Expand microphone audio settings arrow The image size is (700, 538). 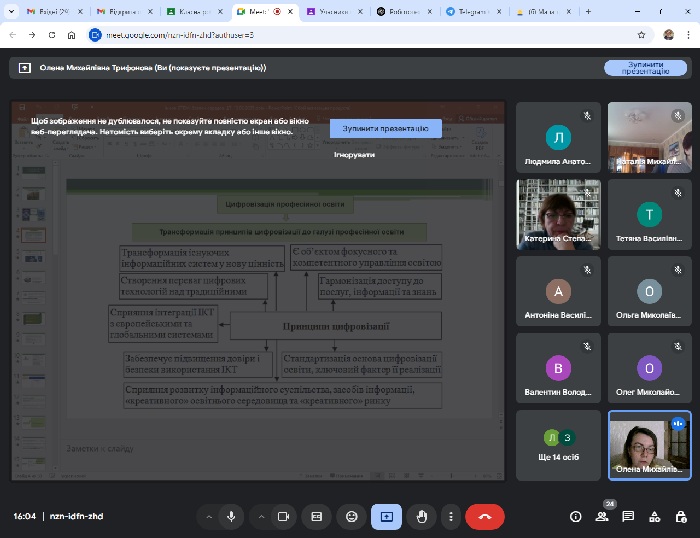tap(209, 516)
